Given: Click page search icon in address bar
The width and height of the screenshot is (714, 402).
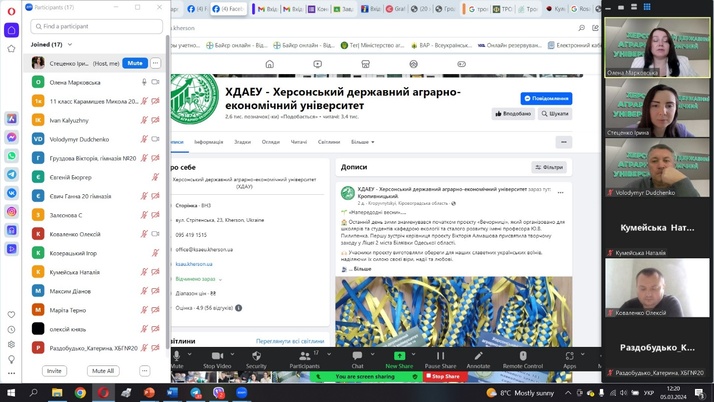Looking at the screenshot, I should [x=581, y=28].
